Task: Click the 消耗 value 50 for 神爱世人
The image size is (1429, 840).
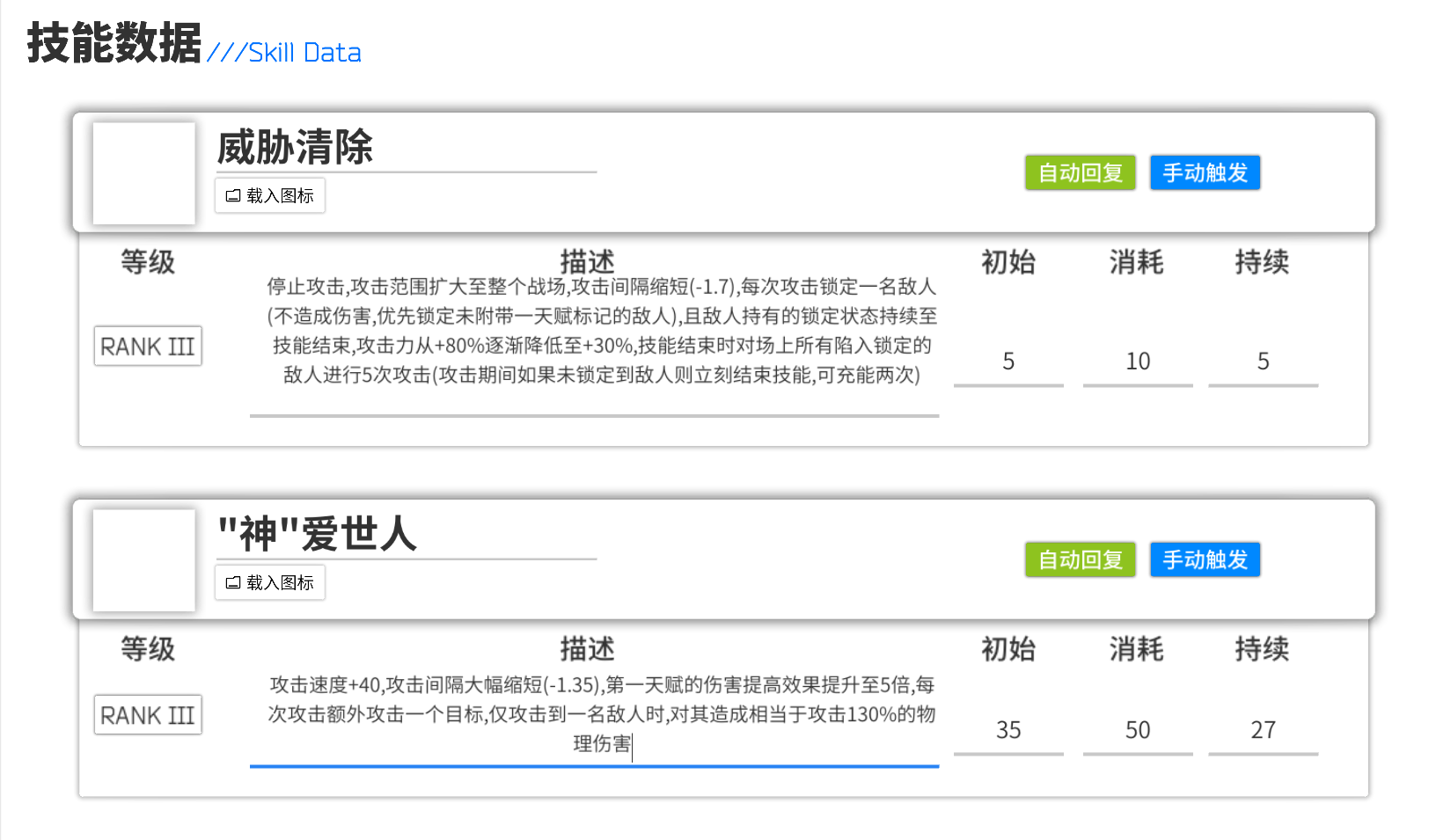Action: click(1138, 730)
